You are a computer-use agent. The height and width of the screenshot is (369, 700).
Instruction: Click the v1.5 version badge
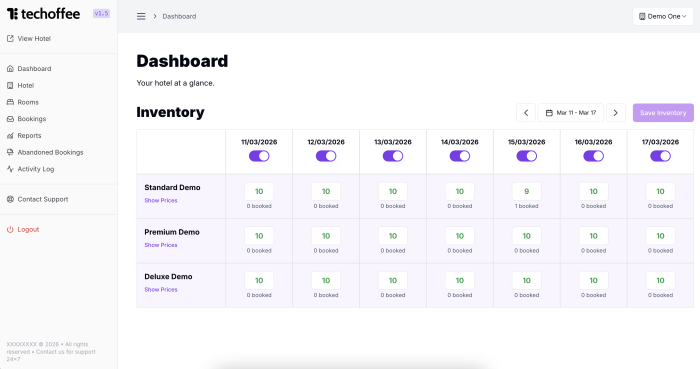coord(101,13)
